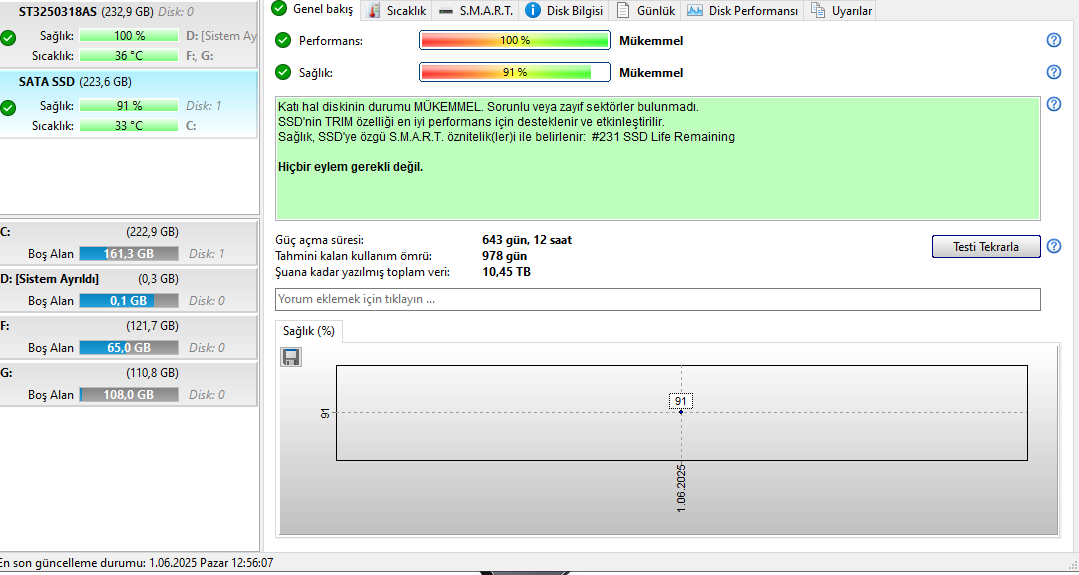Click the green check icon next to Sağlık label
1079x575 pixels.
pyautogui.click(x=283, y=72)
